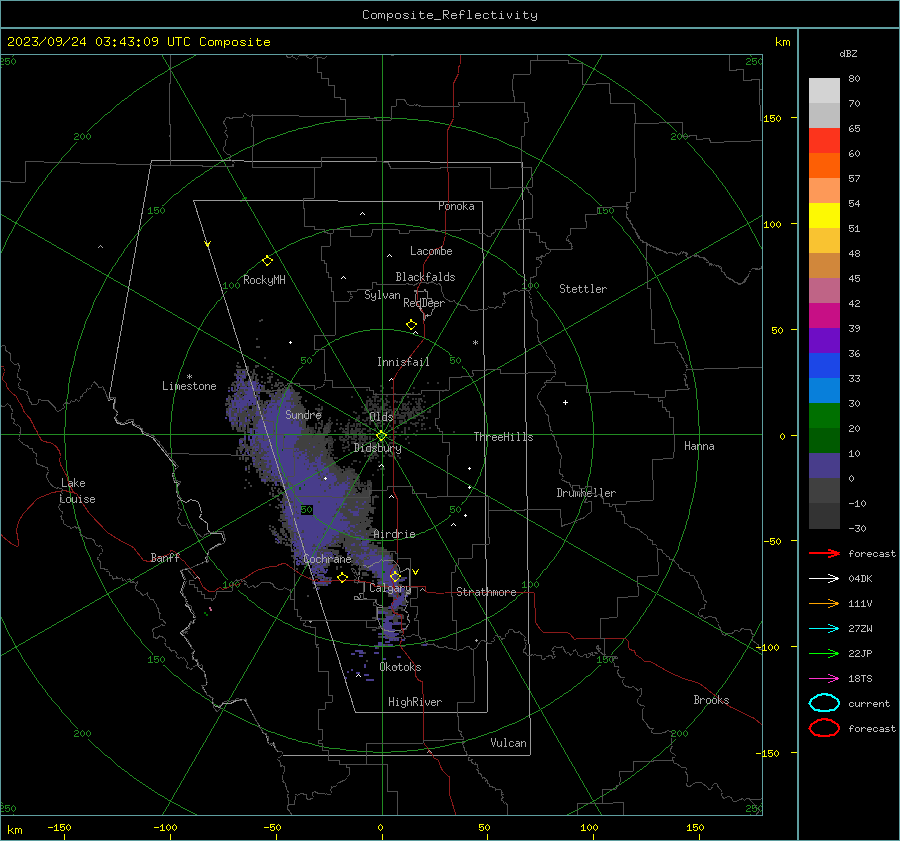Select the Cochrane label
900x841 pixels.
[327, 559]
